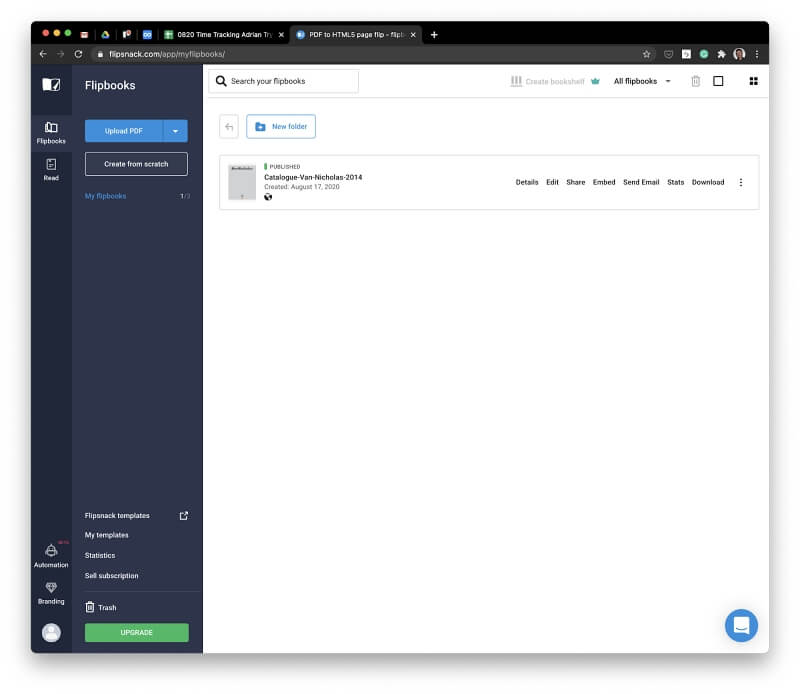
Task: Open the chat support bubble
Action: tap(741, 625)
